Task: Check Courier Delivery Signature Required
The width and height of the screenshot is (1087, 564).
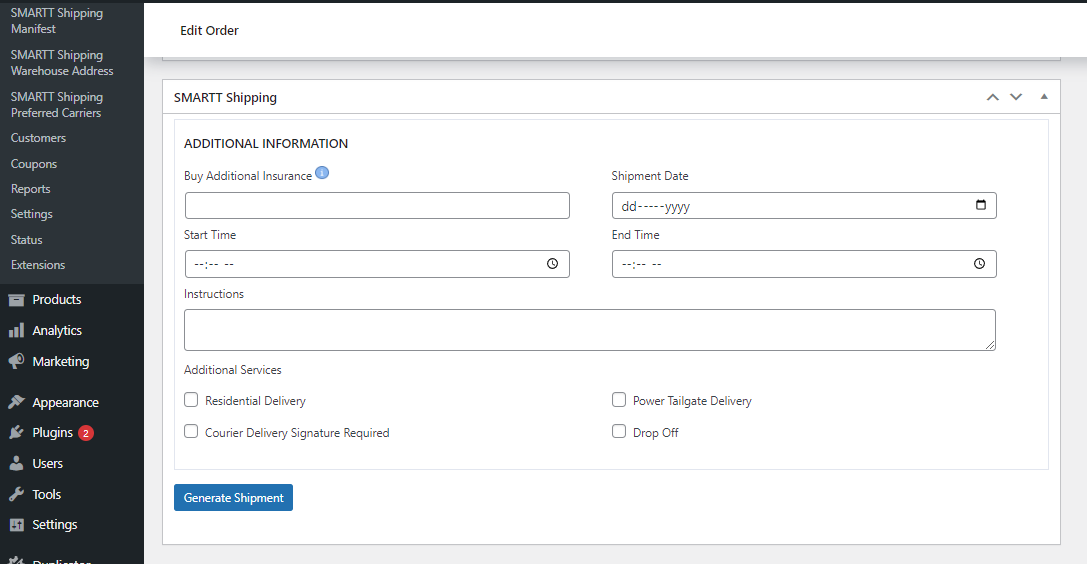Action: point(191,432)
